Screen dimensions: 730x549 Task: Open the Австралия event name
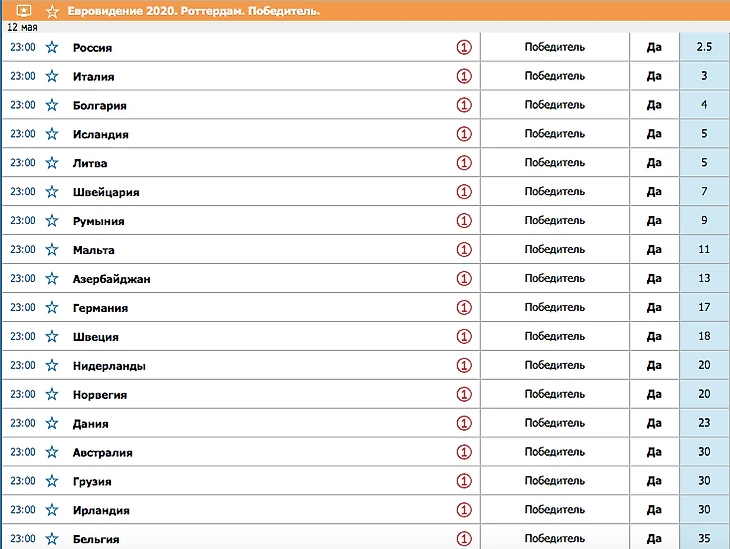pyautogui.click(x=102, y=453)
